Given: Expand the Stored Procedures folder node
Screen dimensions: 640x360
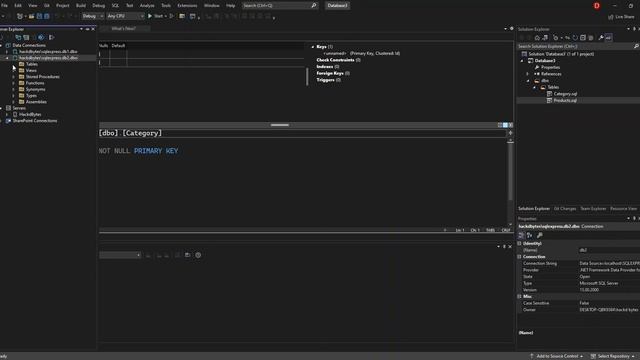Looking at the screenshot, I should coord(13,77).
